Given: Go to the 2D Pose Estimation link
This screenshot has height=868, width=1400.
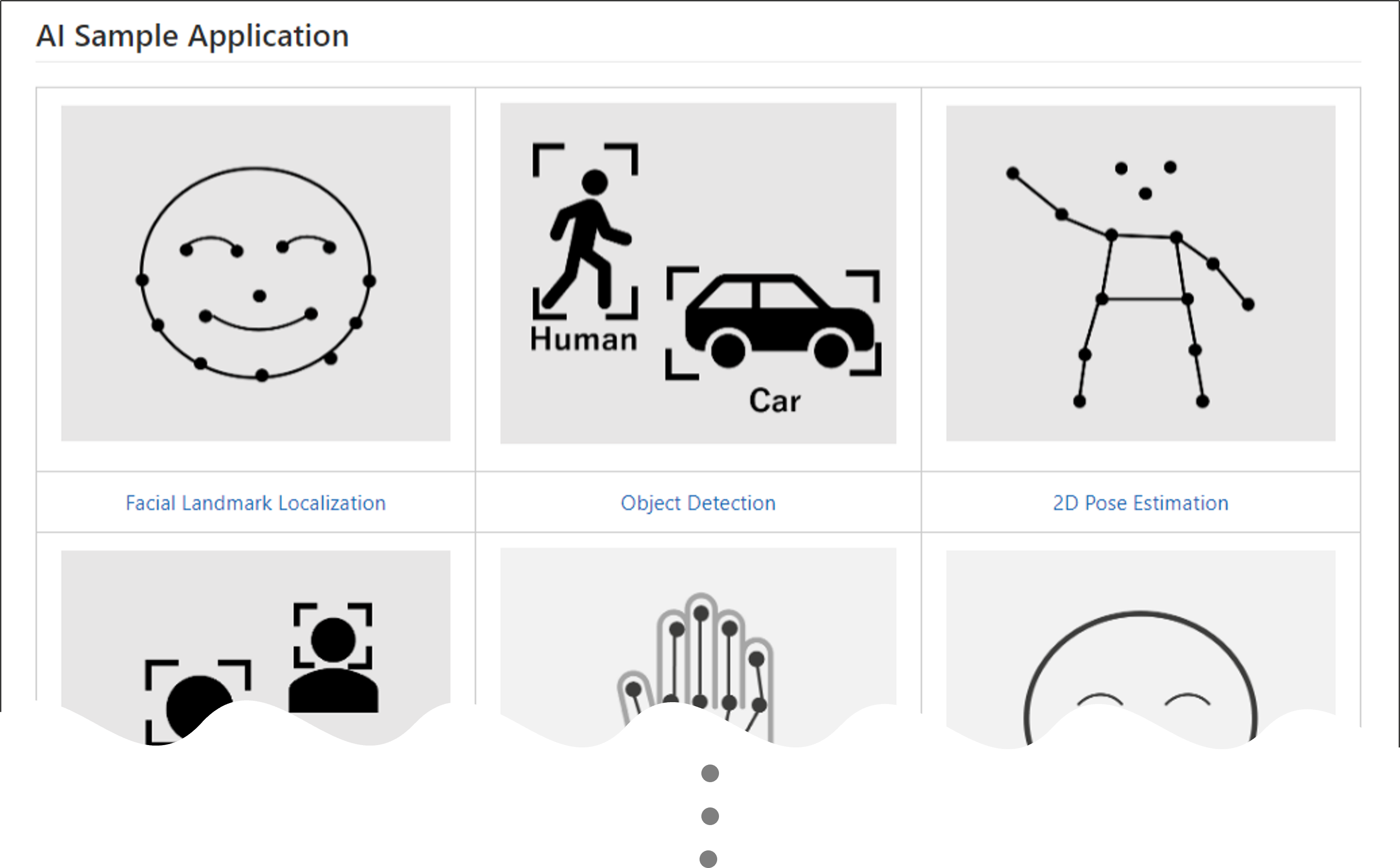Looking at the screenshot, I should coord(1141,503).
